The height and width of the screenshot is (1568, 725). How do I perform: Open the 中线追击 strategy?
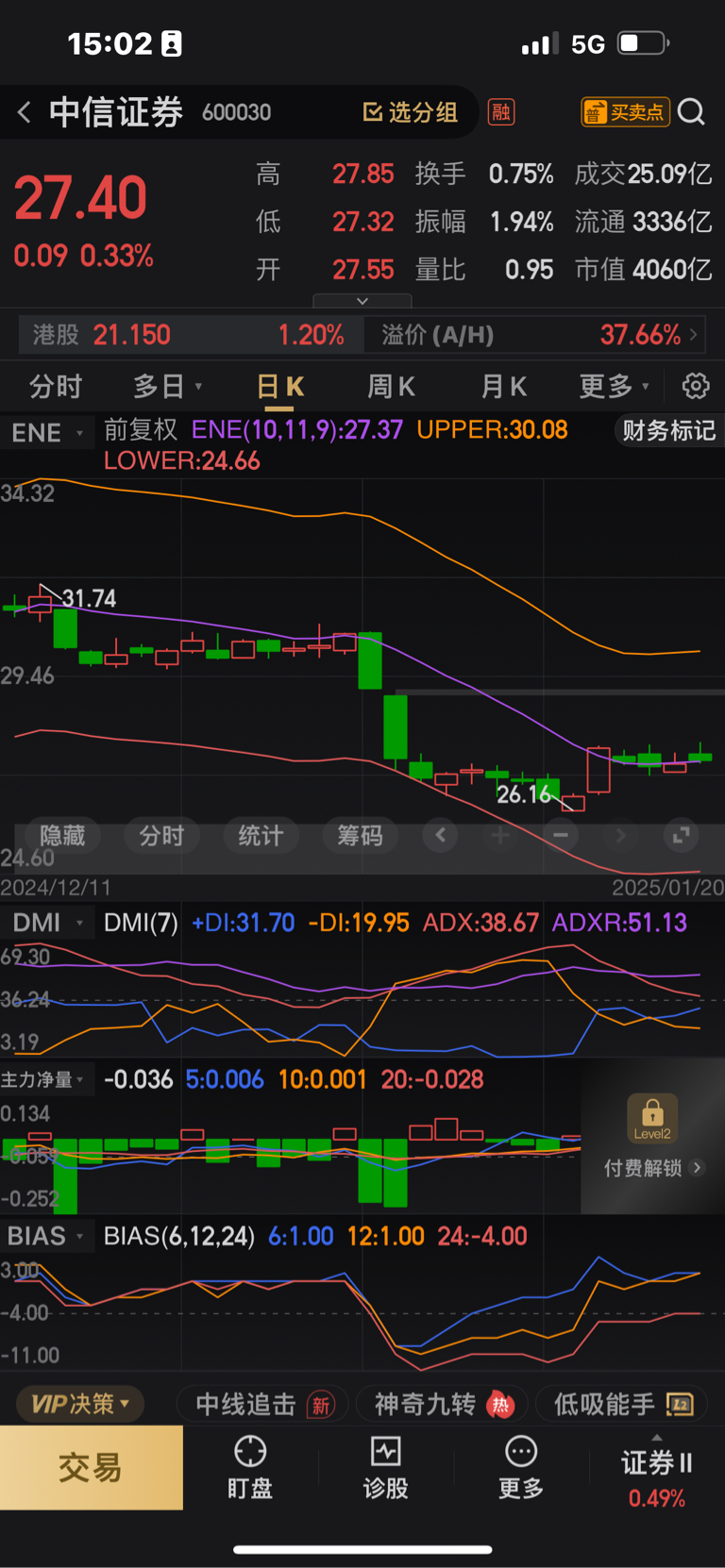262,1404
